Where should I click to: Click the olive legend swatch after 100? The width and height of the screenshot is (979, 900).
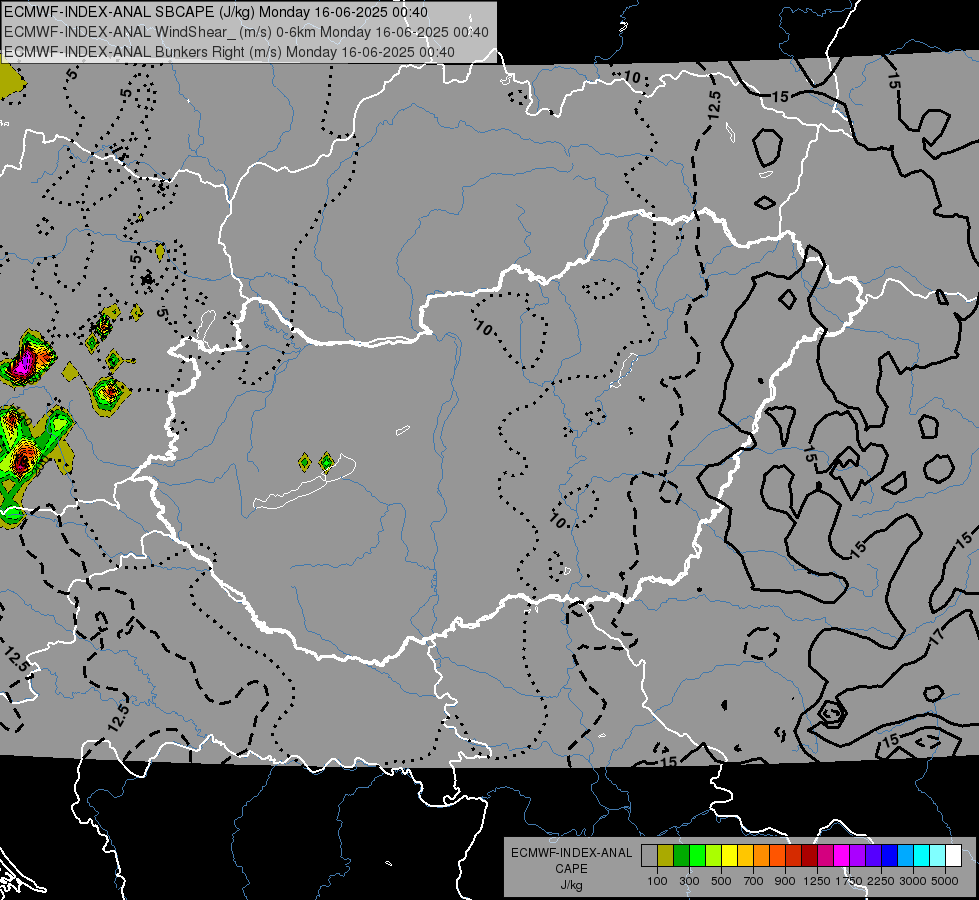(666, 855)
